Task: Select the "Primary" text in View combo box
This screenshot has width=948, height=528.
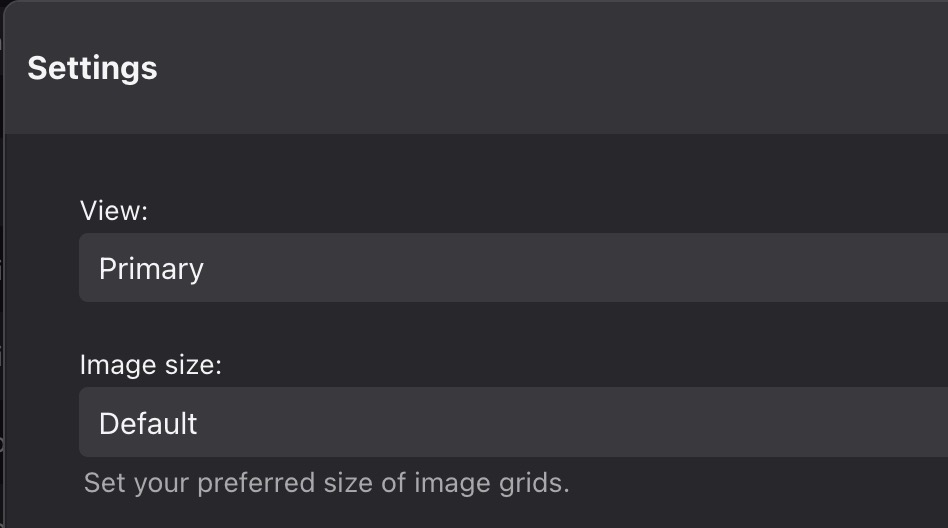Action: [x=151, y=269]
